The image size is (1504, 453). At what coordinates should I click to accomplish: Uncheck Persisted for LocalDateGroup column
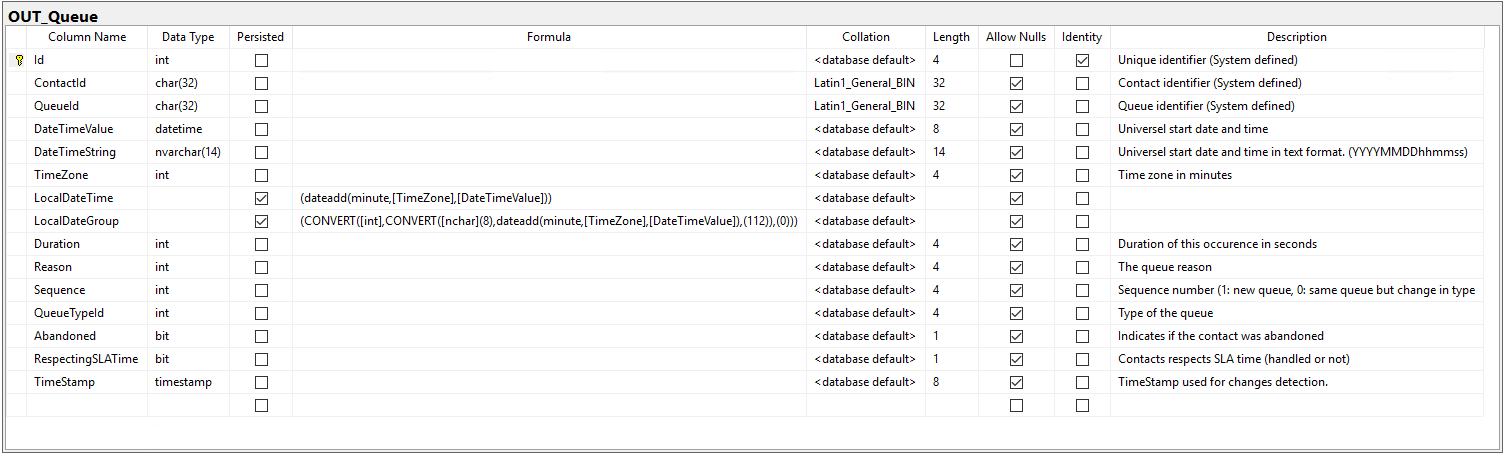pos(261,221)
